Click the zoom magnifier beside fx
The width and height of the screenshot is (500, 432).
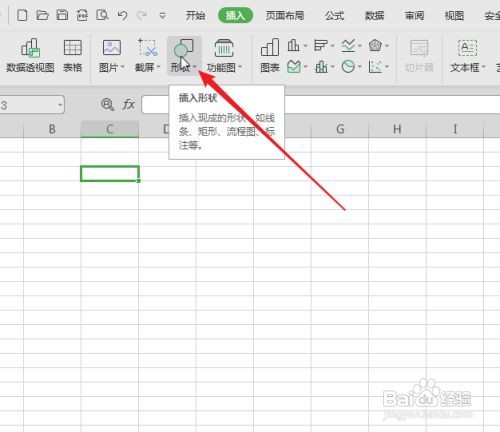(107, 104)
